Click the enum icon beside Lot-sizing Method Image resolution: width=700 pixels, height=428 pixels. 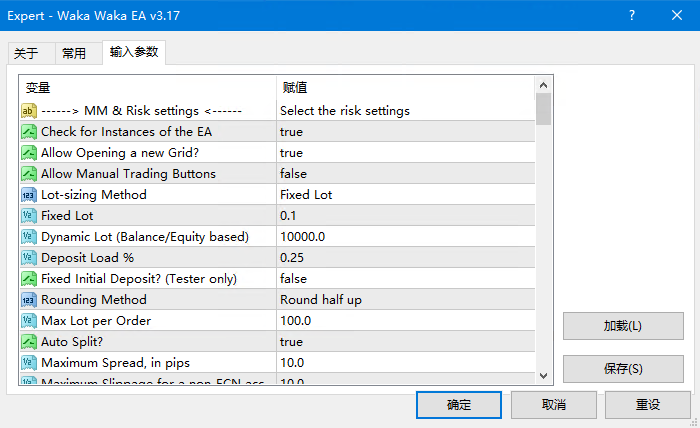tap(29, 195)
